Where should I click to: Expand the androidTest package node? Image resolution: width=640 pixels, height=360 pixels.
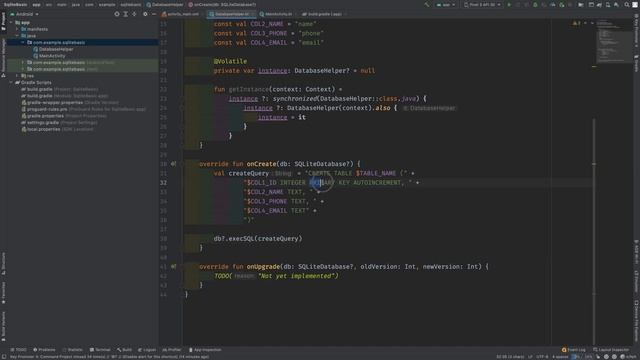23,62
